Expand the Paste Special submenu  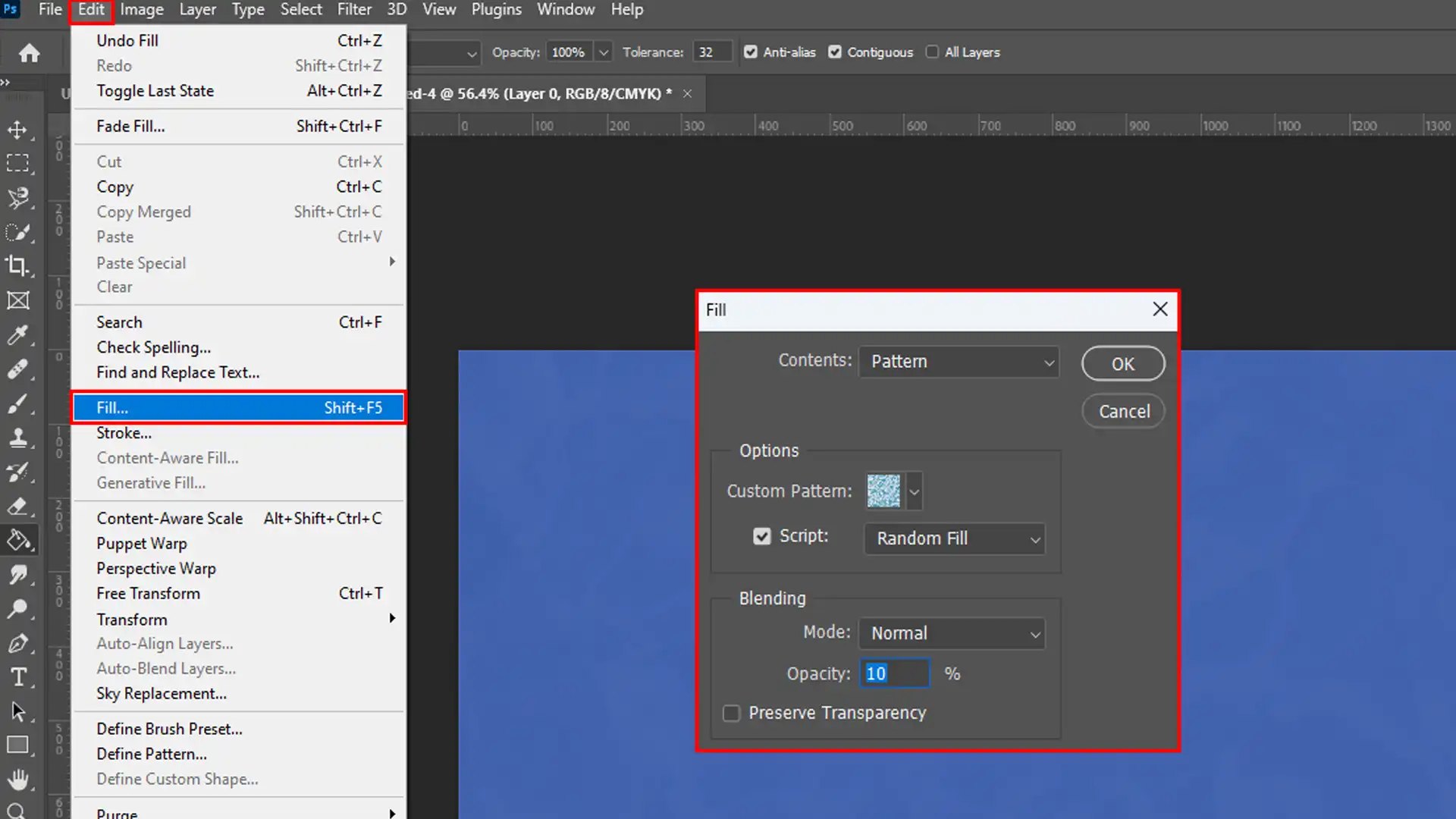[x=239, y=262]
